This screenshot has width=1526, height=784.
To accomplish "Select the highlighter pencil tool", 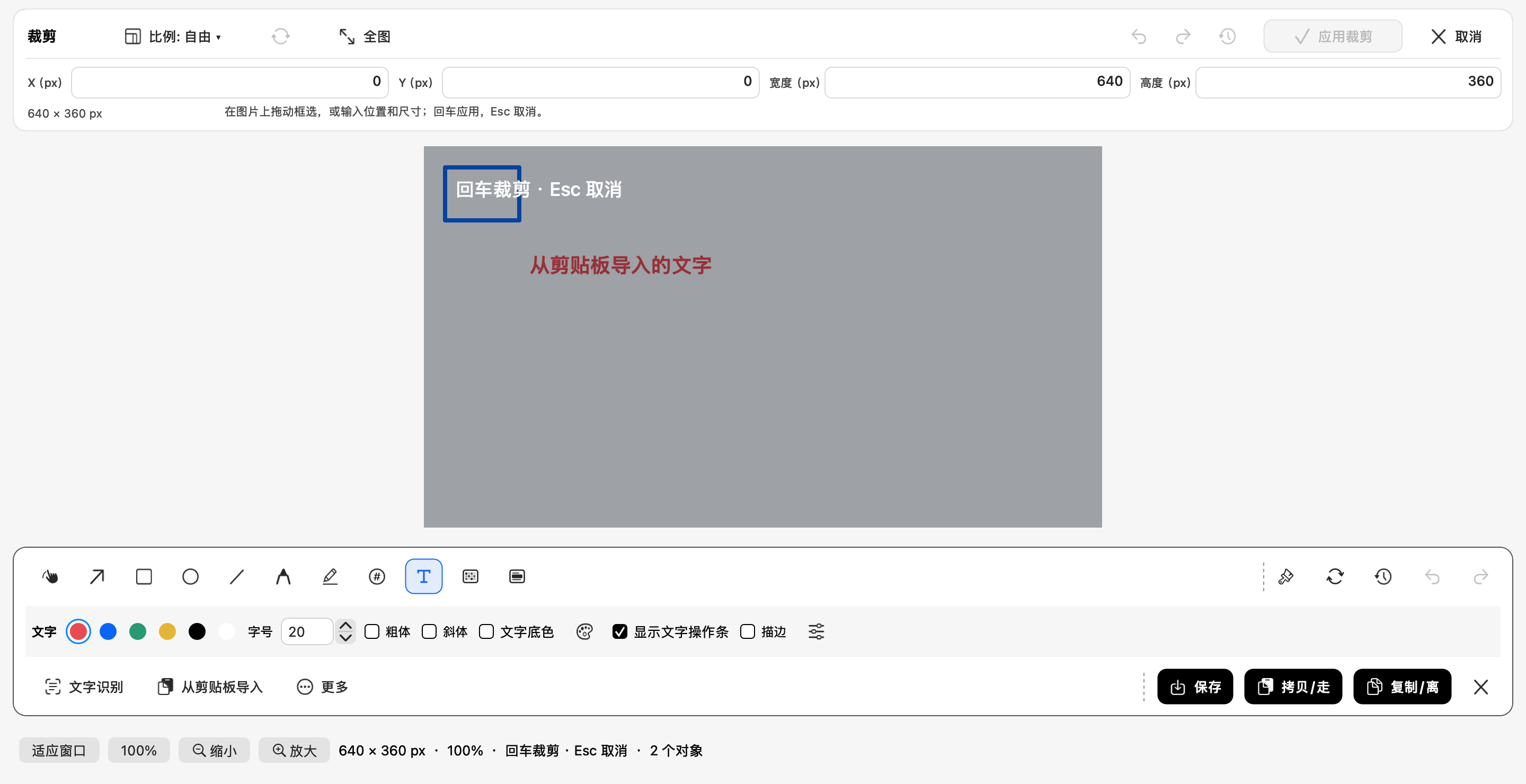I will click(x=330, y=576).
